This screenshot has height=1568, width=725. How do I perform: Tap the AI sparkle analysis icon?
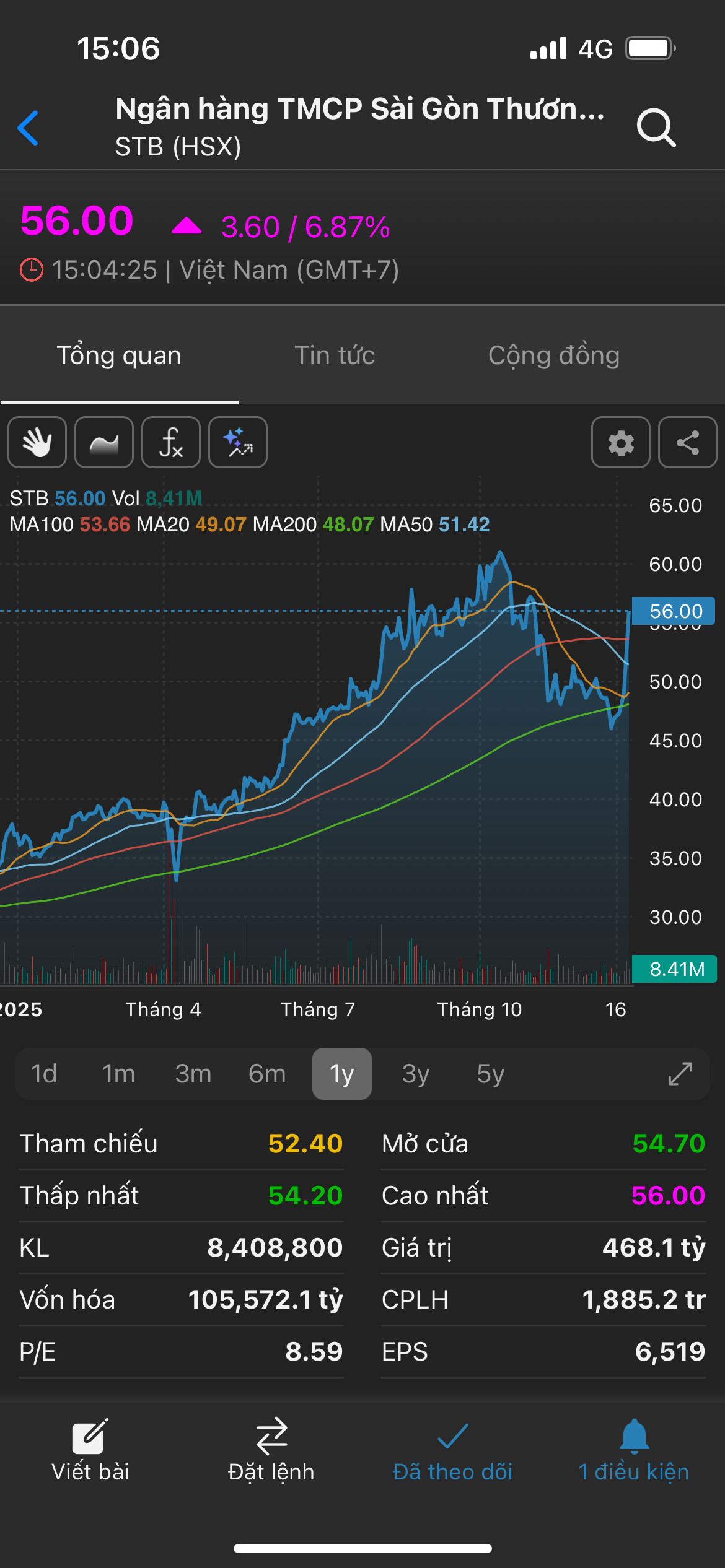[x=238, y=442]
